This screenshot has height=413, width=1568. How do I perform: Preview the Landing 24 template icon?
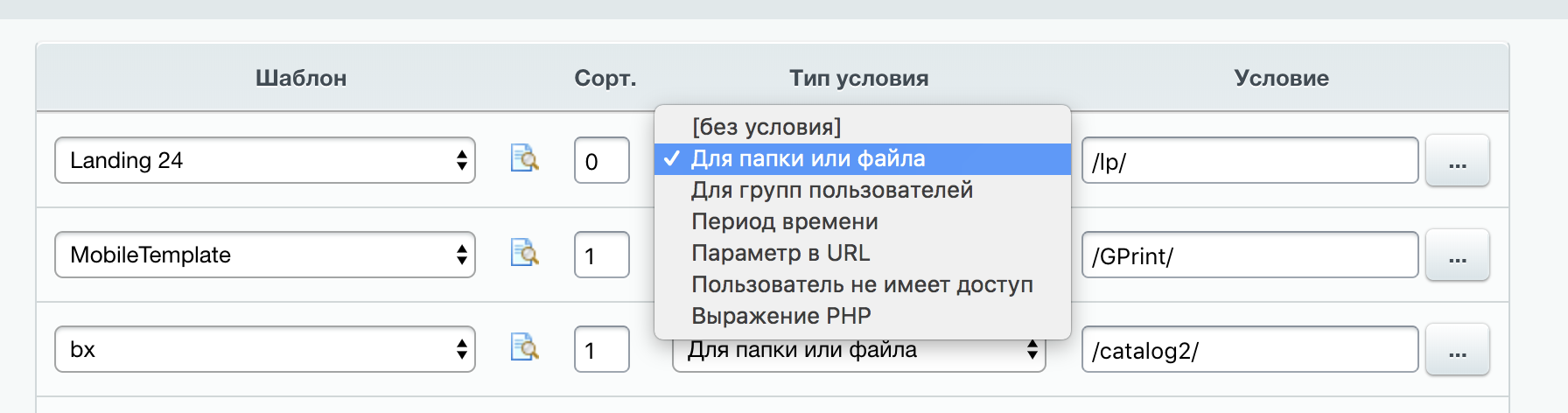524,158
